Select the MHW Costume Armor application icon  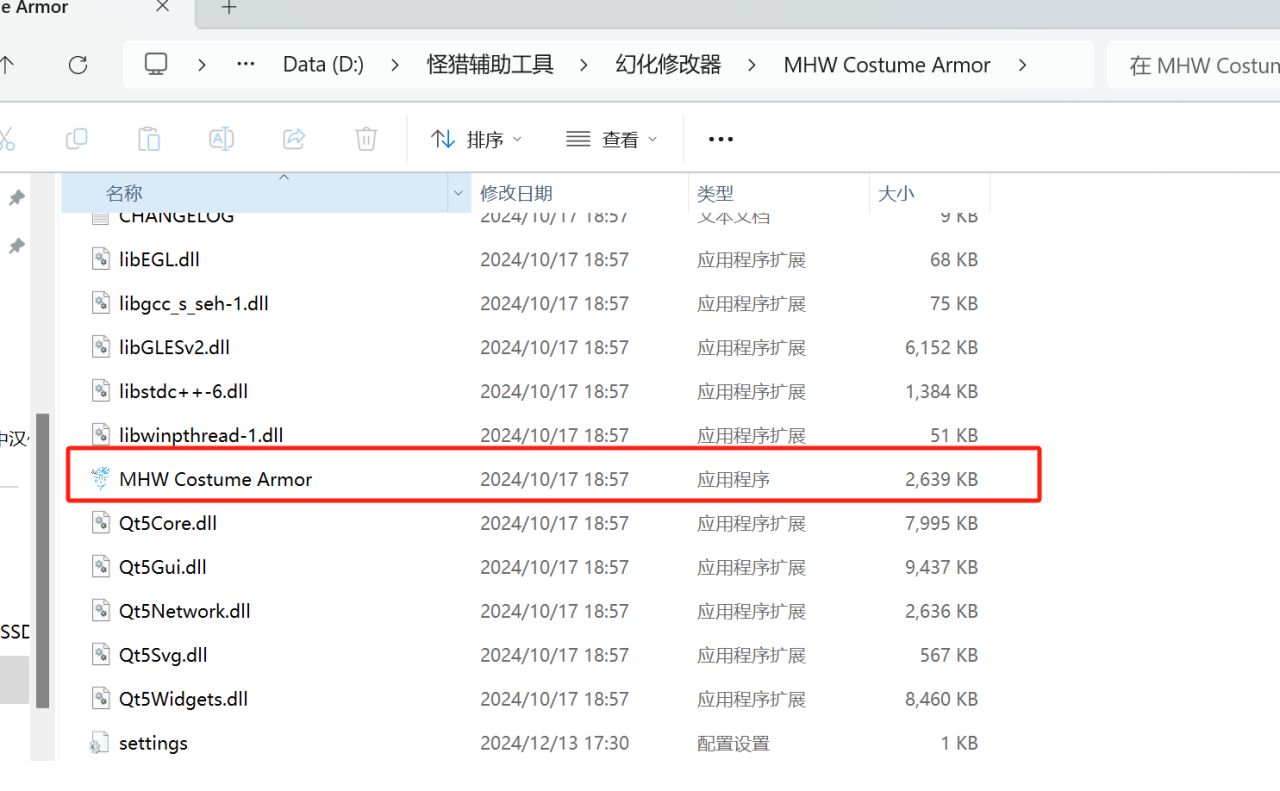click(x=100, y=479)
